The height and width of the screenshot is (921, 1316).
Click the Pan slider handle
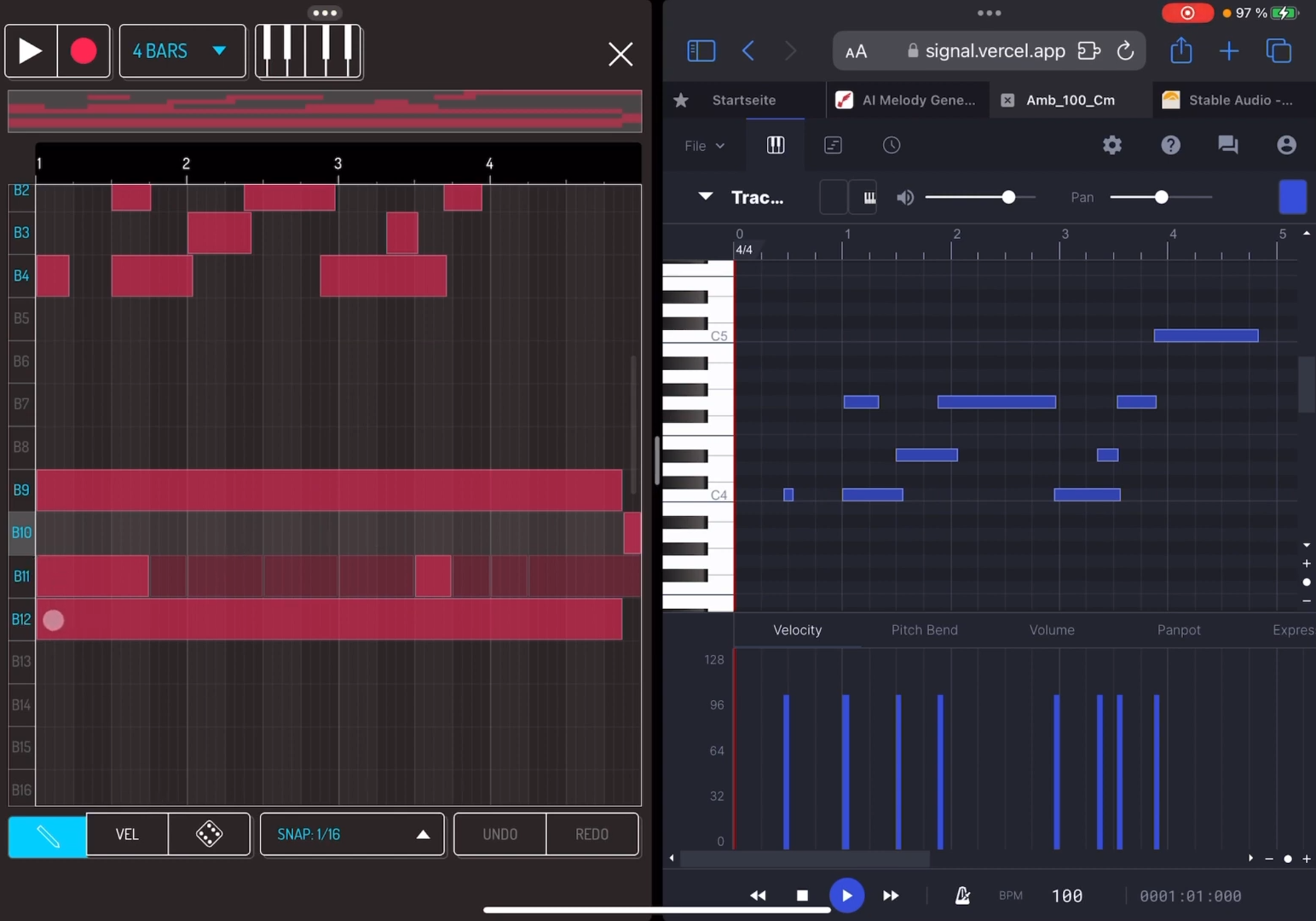click(1161, 198)
